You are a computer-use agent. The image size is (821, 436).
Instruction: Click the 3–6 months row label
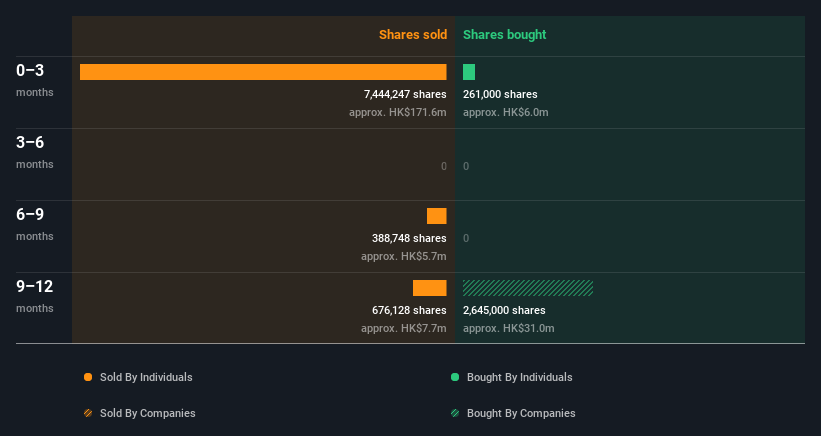(x=35, y=152)
